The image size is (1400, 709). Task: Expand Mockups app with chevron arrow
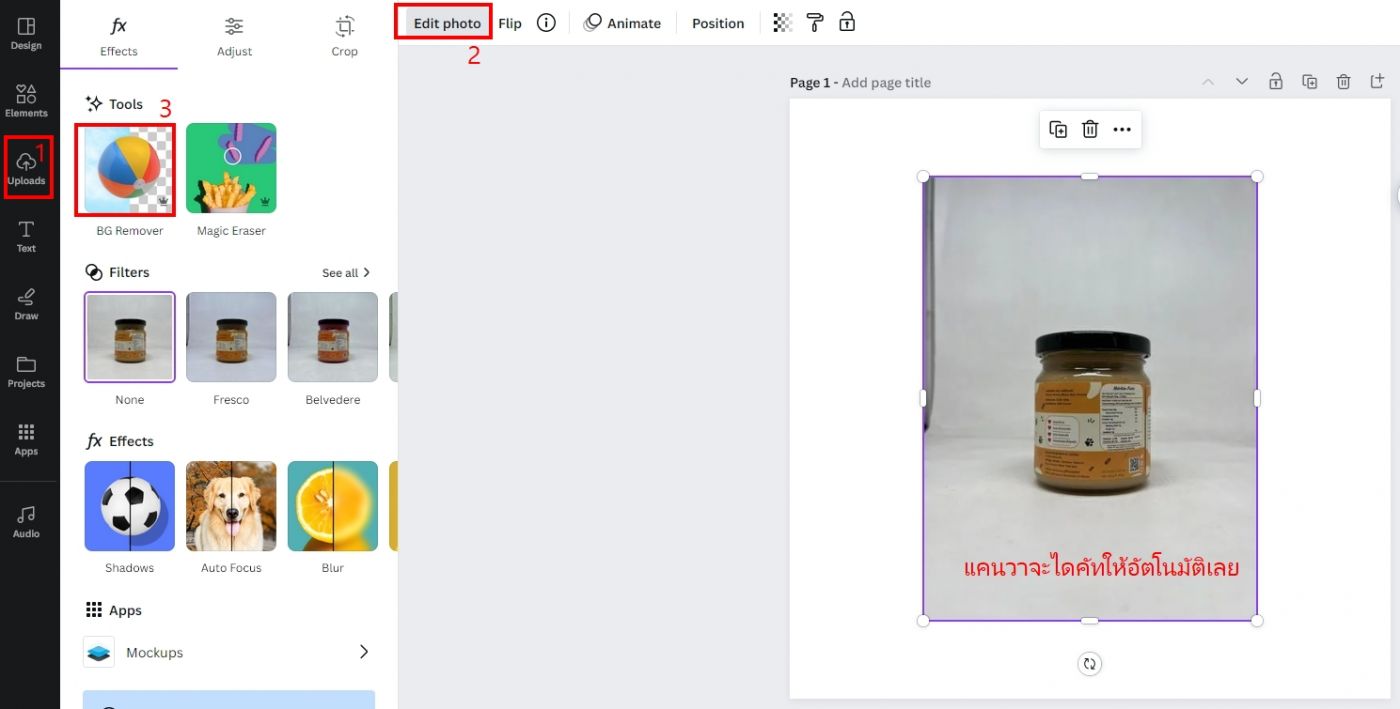(364, 652)
